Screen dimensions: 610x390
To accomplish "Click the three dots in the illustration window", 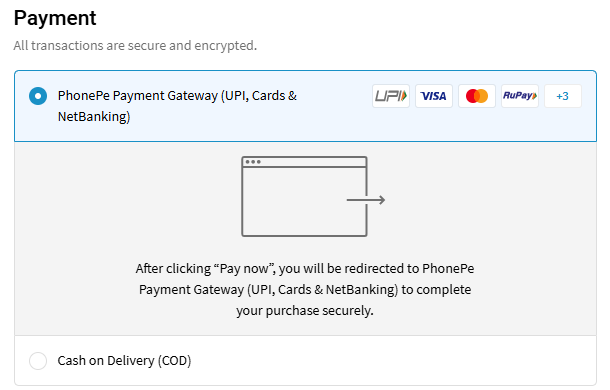I will point(253,162).
